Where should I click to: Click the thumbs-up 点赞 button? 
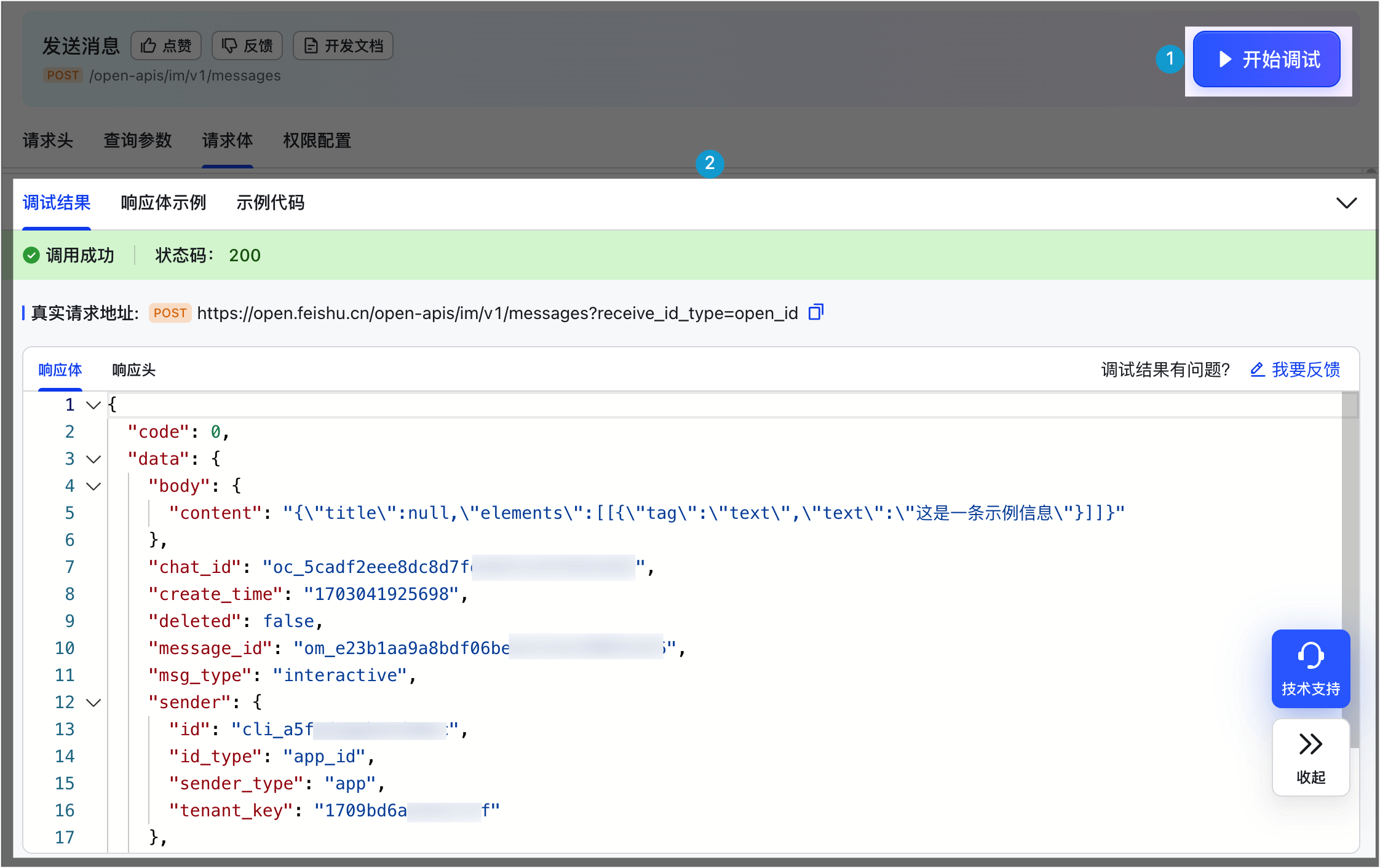165,46
